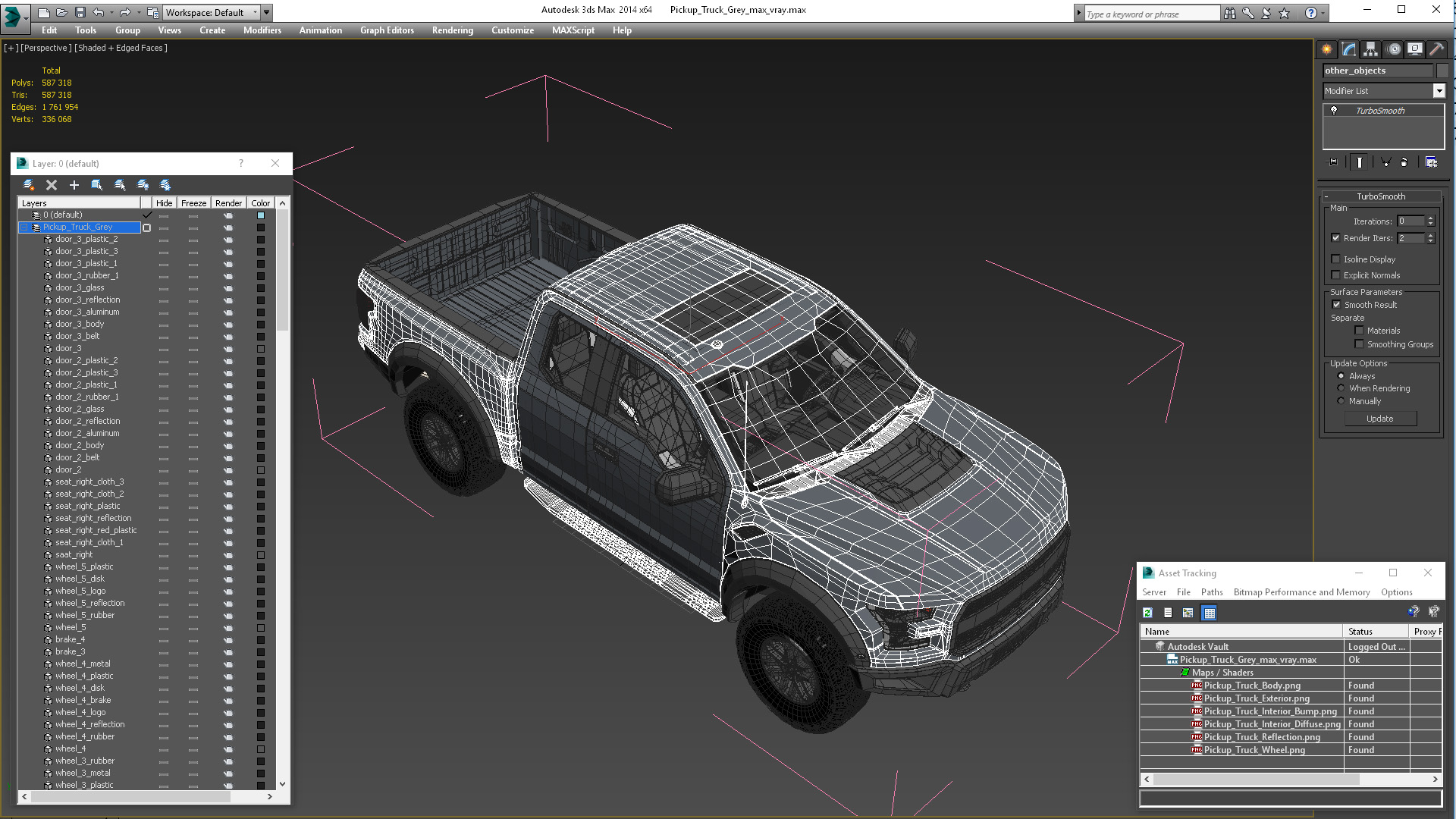Viewport: 1456px width, 819px height.
Task: Open the Graph Editors menu
Action: 387,30
